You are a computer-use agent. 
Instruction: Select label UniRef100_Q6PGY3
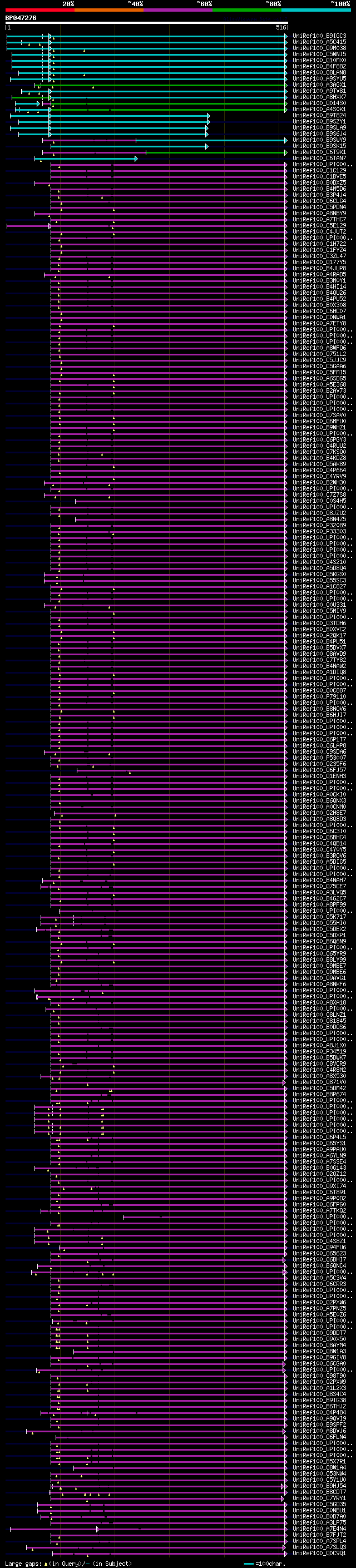pos(319,439)
